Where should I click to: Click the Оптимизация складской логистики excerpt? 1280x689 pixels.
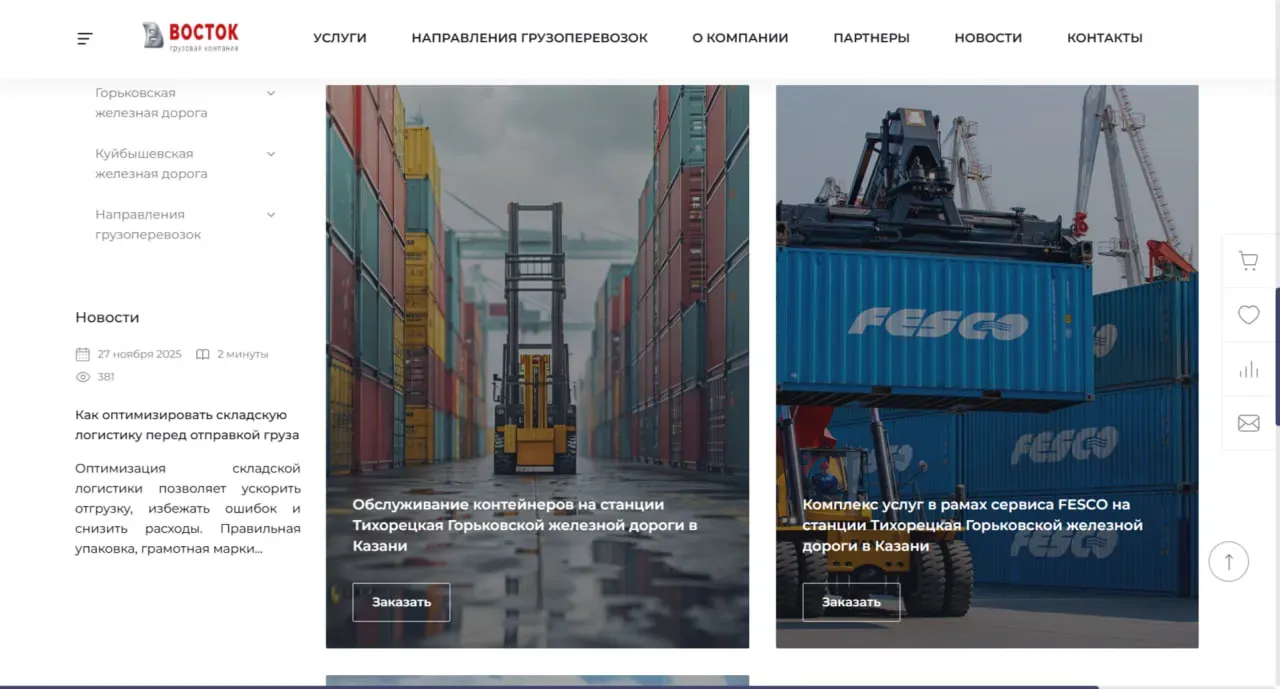point(187,508)
